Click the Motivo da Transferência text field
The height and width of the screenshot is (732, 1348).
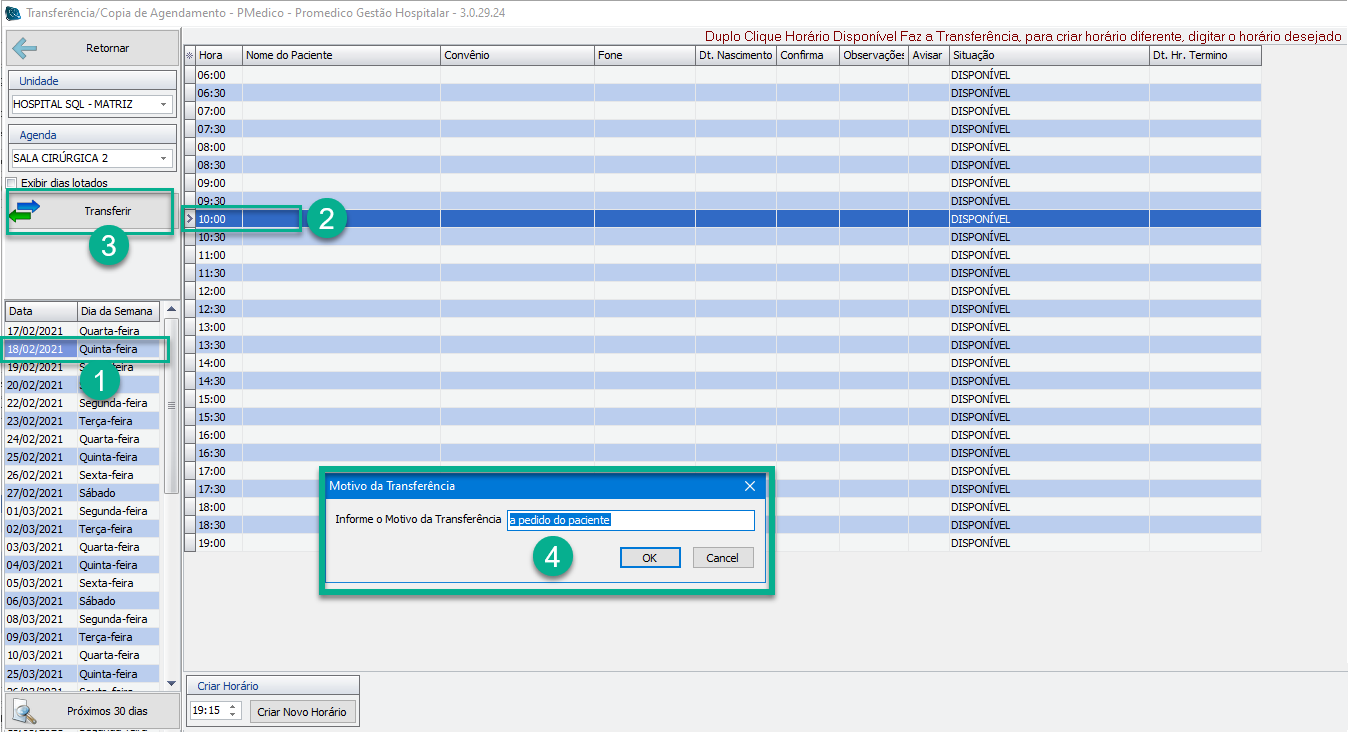click(630, 521)
